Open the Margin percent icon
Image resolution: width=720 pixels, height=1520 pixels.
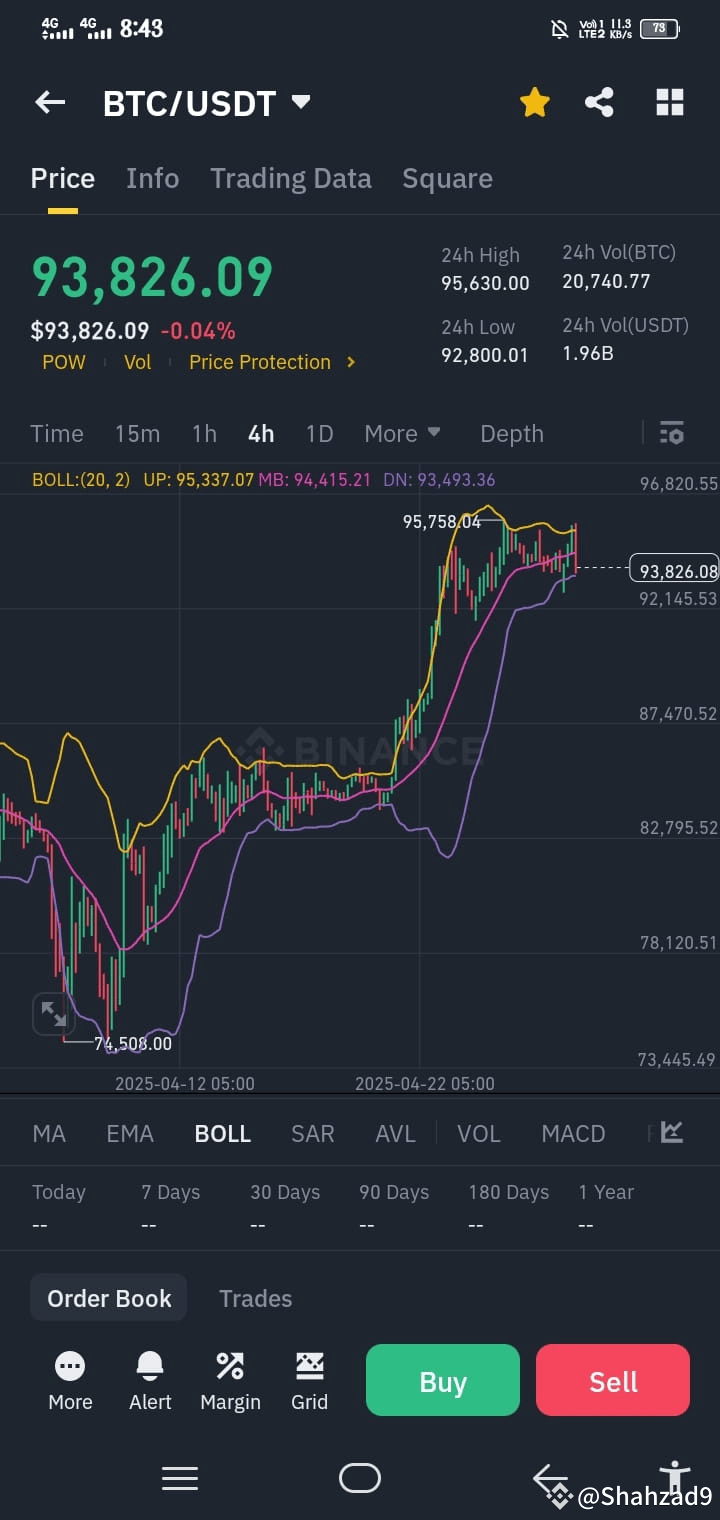coord(230,1365)
